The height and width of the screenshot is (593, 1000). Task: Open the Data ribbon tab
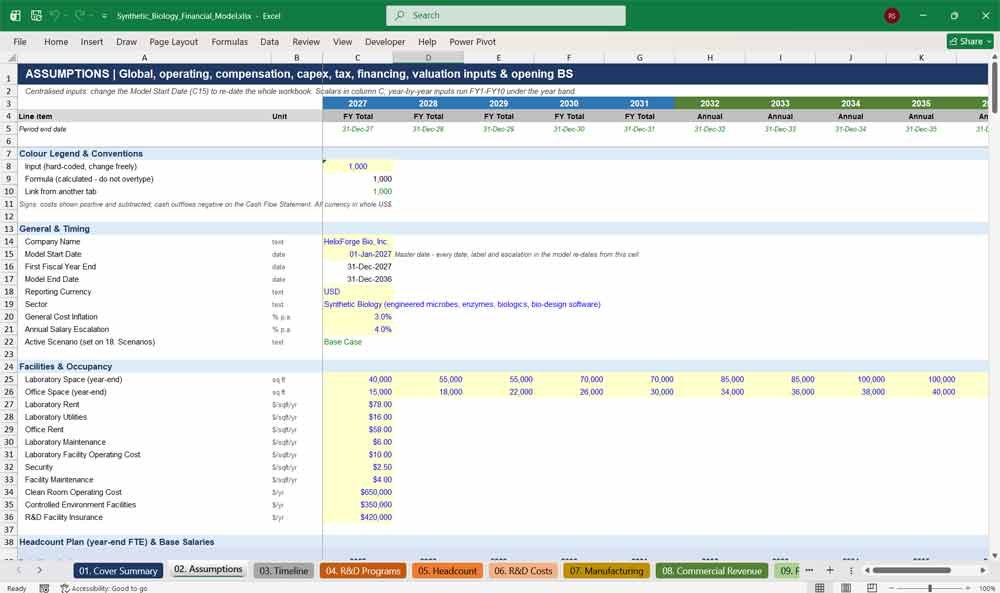[x=269, y=41]
